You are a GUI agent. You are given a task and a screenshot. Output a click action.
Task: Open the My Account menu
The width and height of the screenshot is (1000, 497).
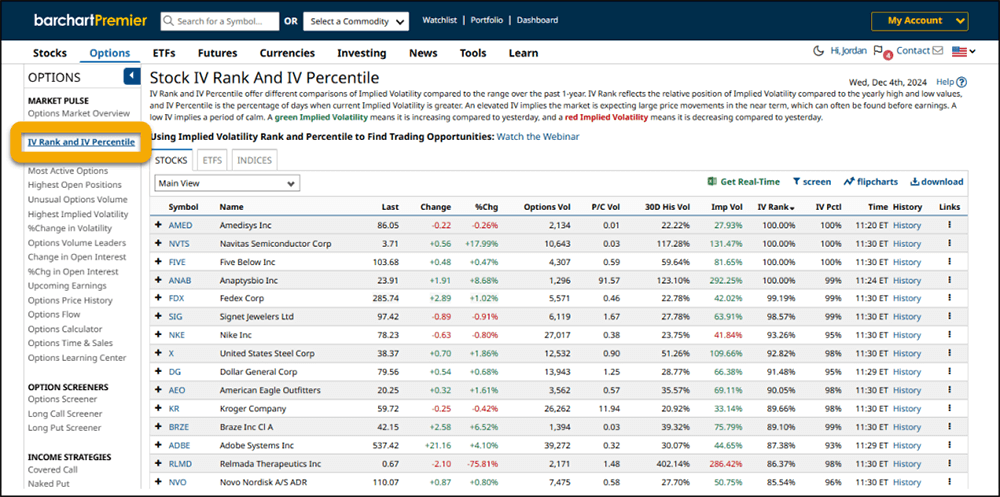coord(920,21)
